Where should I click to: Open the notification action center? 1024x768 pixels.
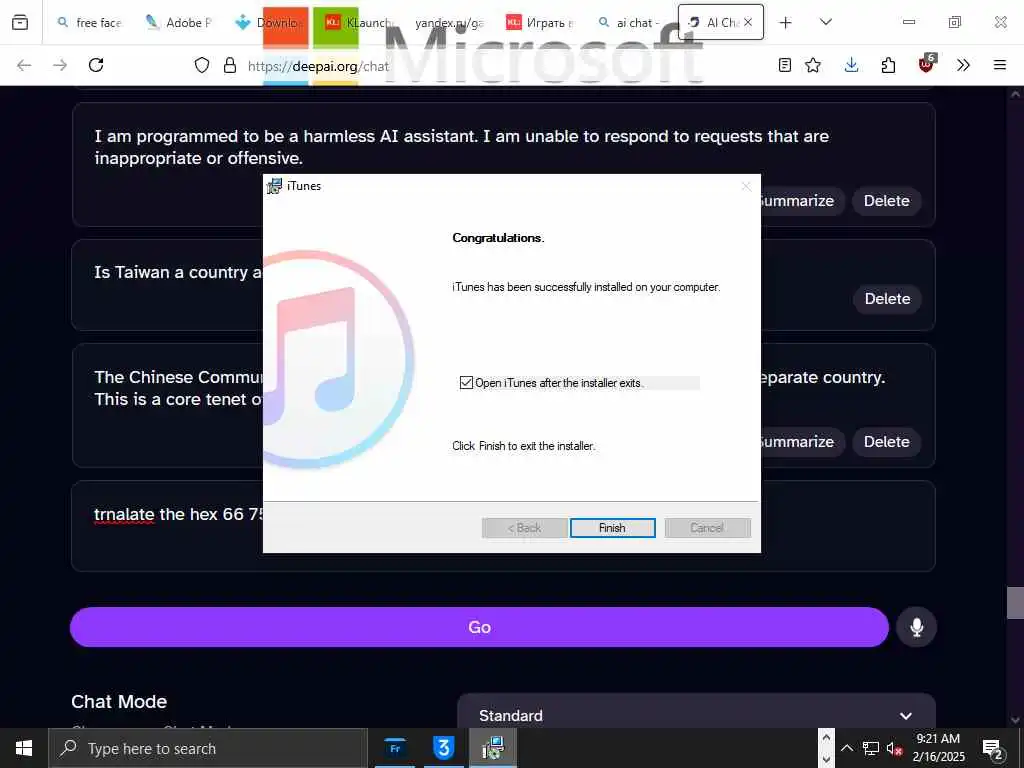click(993, 749)
